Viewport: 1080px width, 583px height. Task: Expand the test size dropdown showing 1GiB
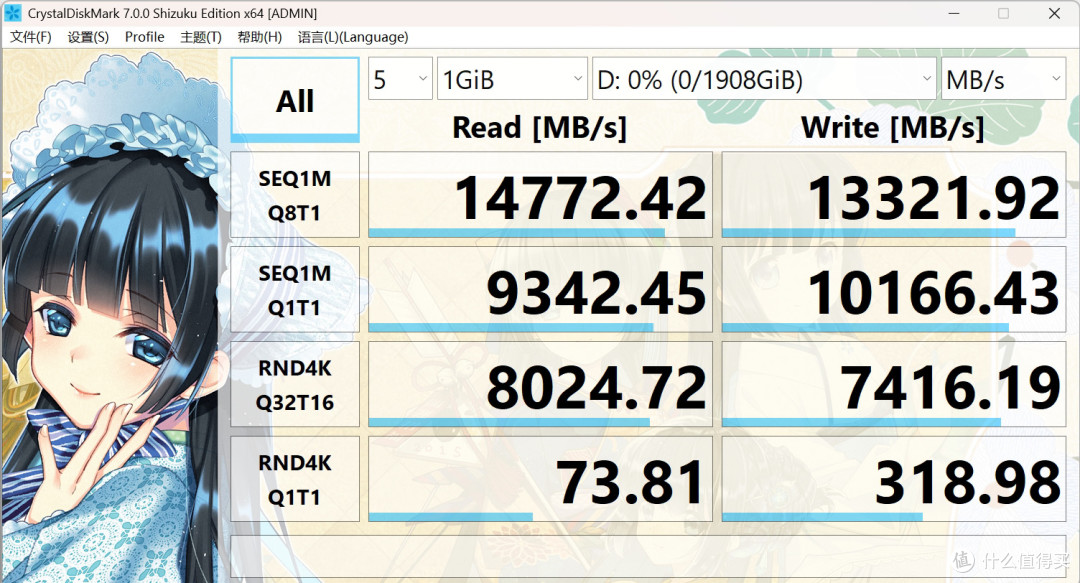point(512,79)
